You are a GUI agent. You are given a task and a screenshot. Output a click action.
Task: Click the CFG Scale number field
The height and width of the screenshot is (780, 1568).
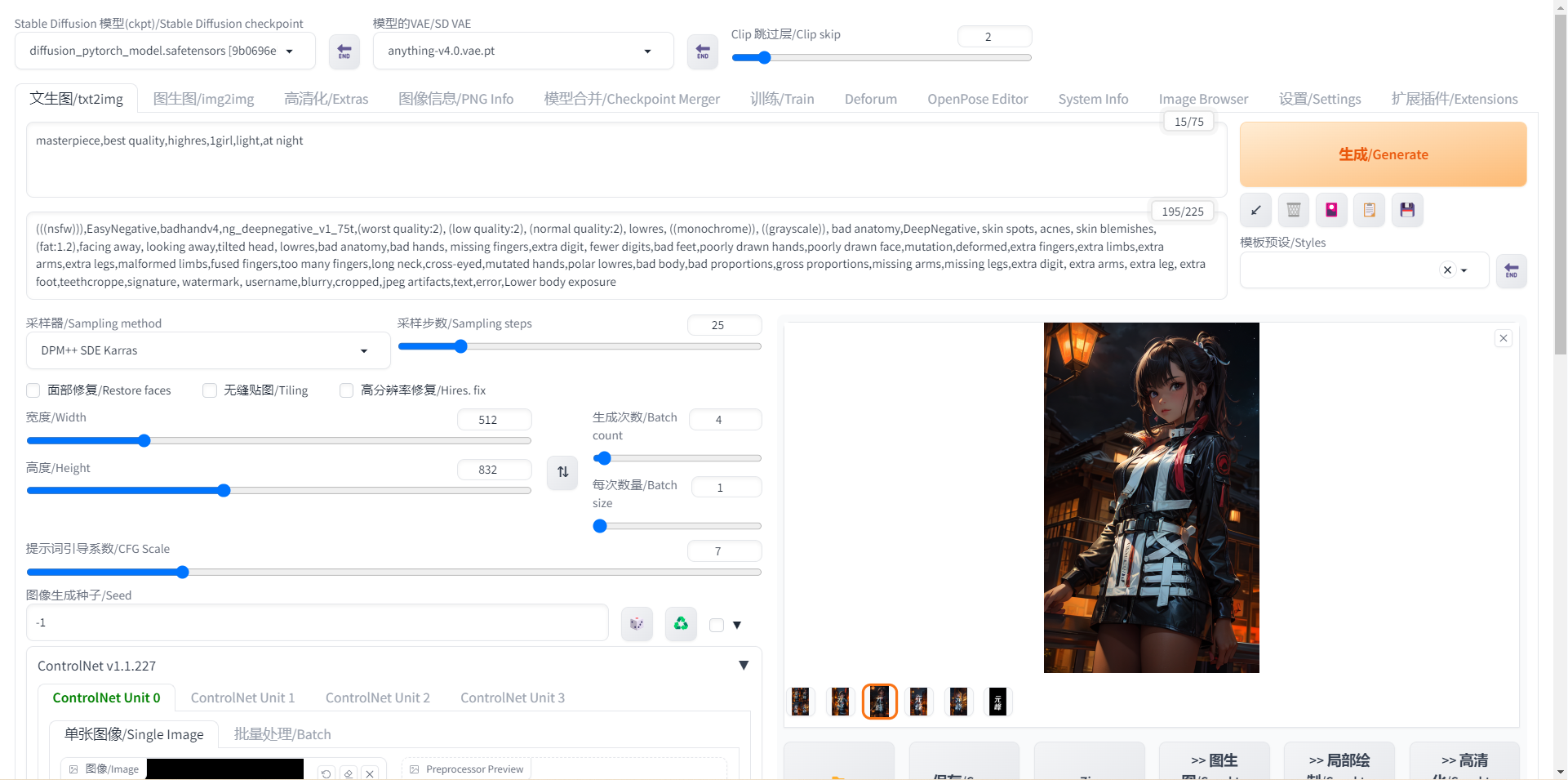tap(725, 551)
